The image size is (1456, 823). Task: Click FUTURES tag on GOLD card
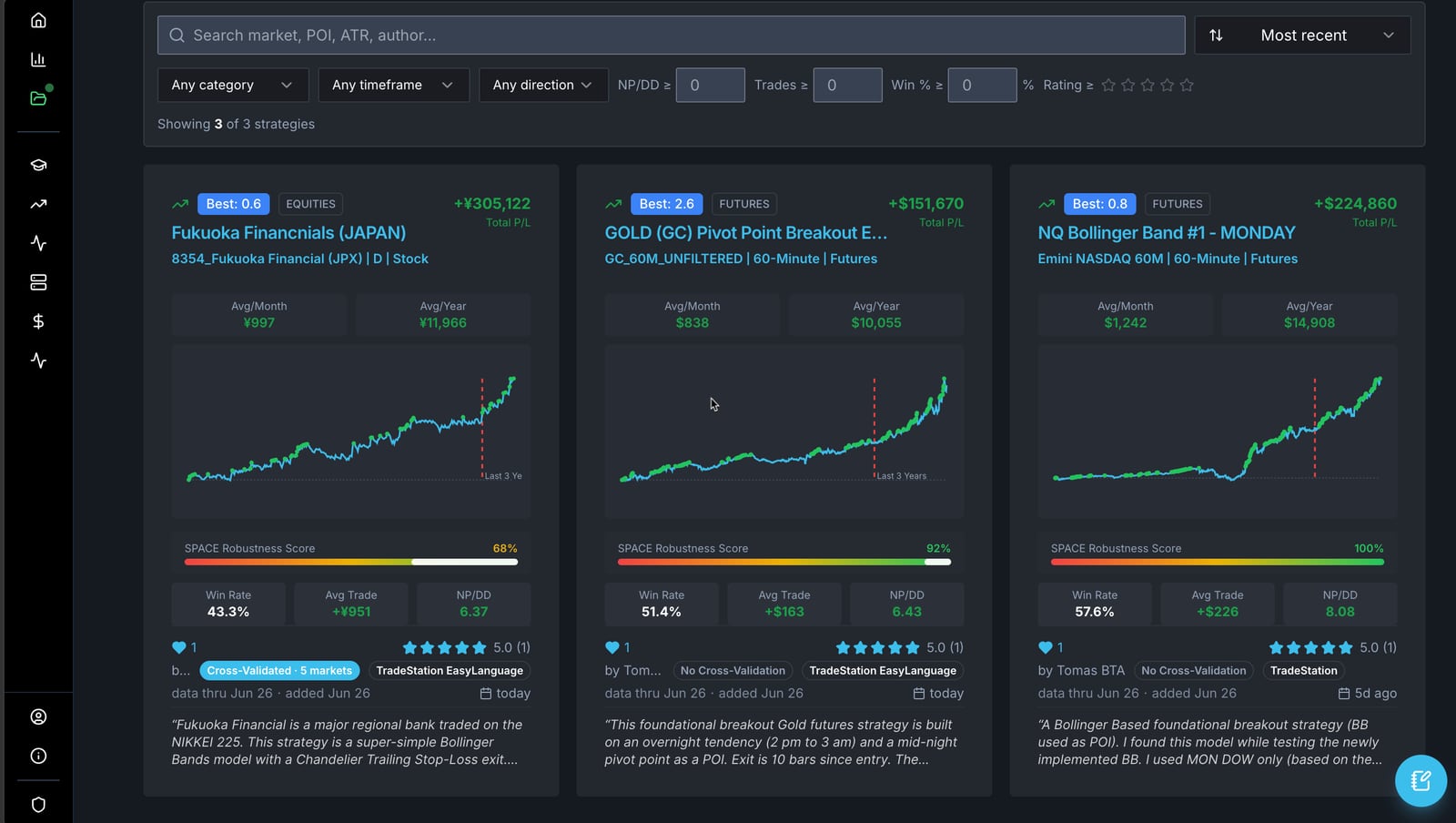[x=743, y=204]
